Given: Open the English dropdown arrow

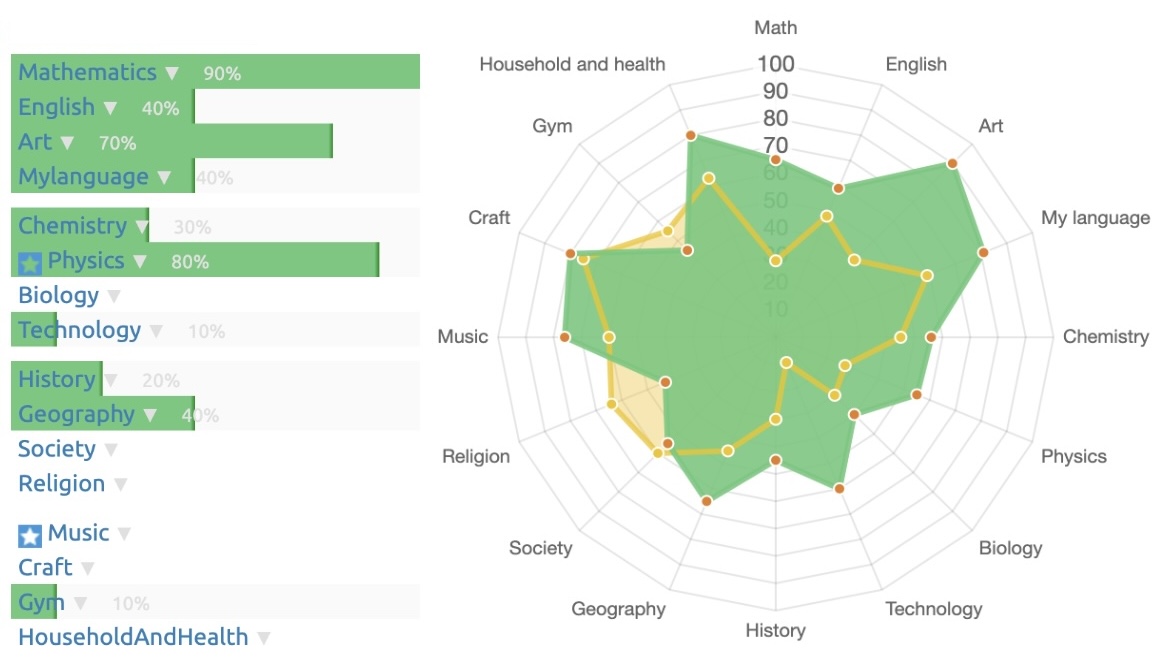Looking at the screenshot, I should click(110, 108).
